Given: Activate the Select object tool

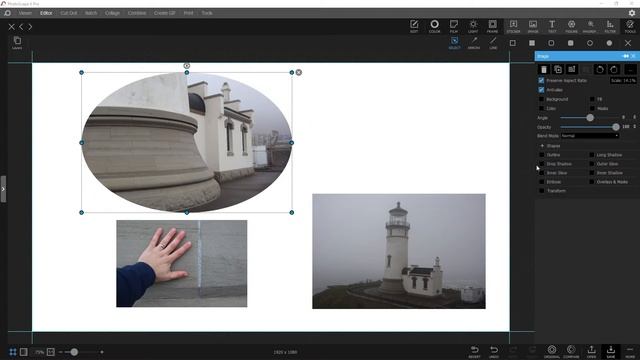Looking at the screenshot, I should 454,42.
